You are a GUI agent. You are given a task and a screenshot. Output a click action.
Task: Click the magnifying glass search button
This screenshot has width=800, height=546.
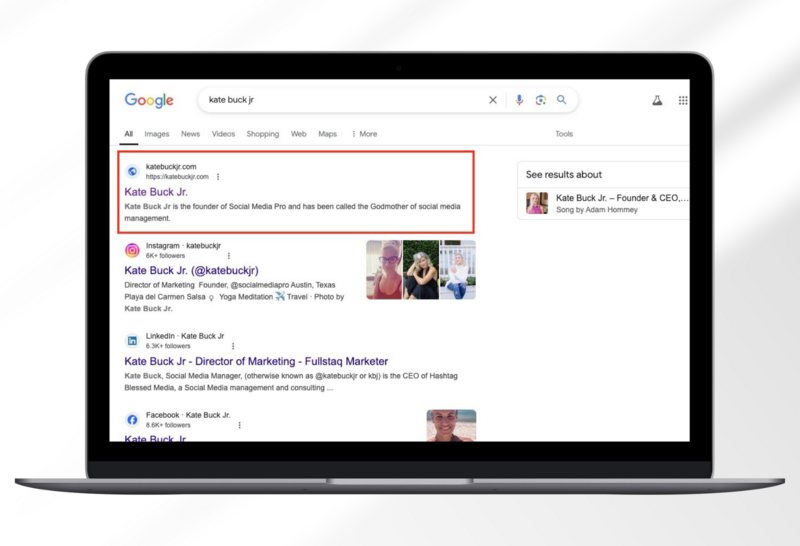tap(561, 100)
